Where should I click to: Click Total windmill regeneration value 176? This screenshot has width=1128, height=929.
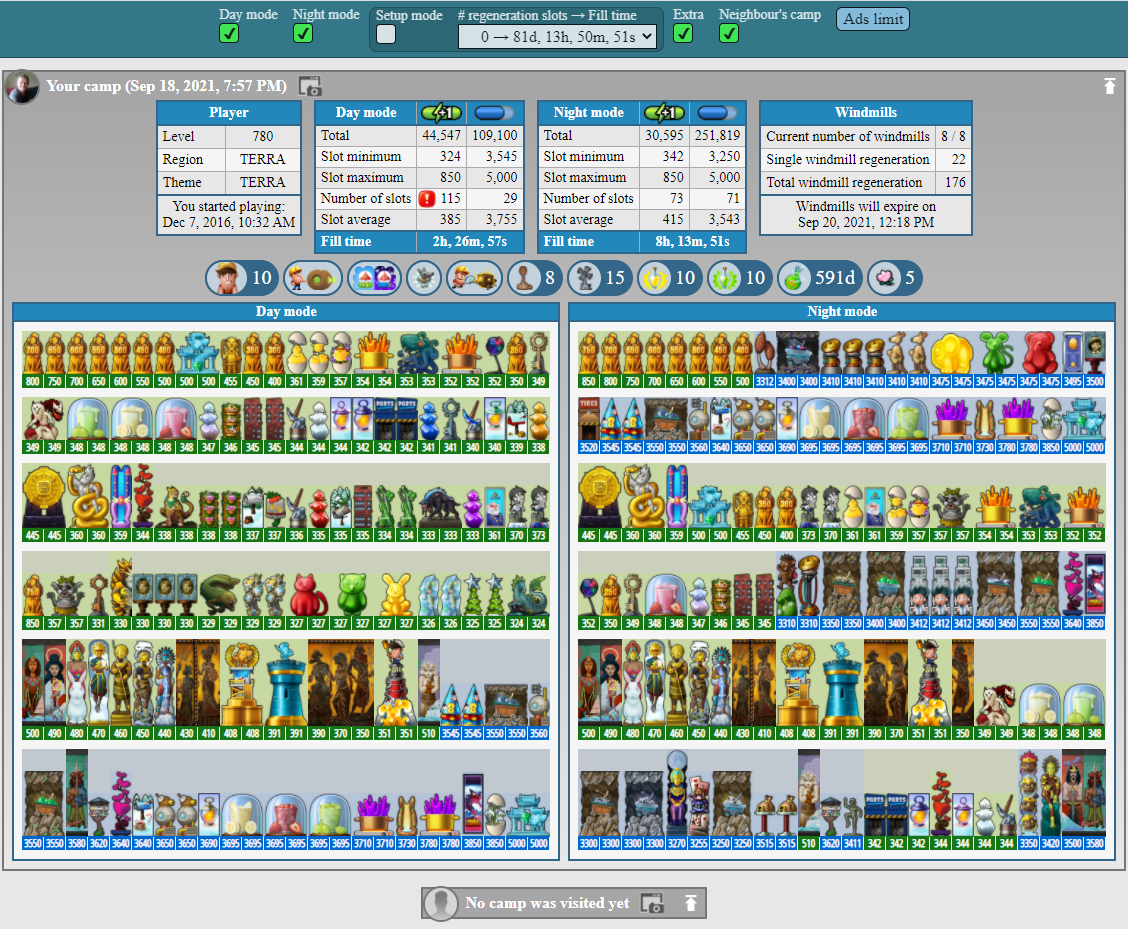(x=955, y=183)
